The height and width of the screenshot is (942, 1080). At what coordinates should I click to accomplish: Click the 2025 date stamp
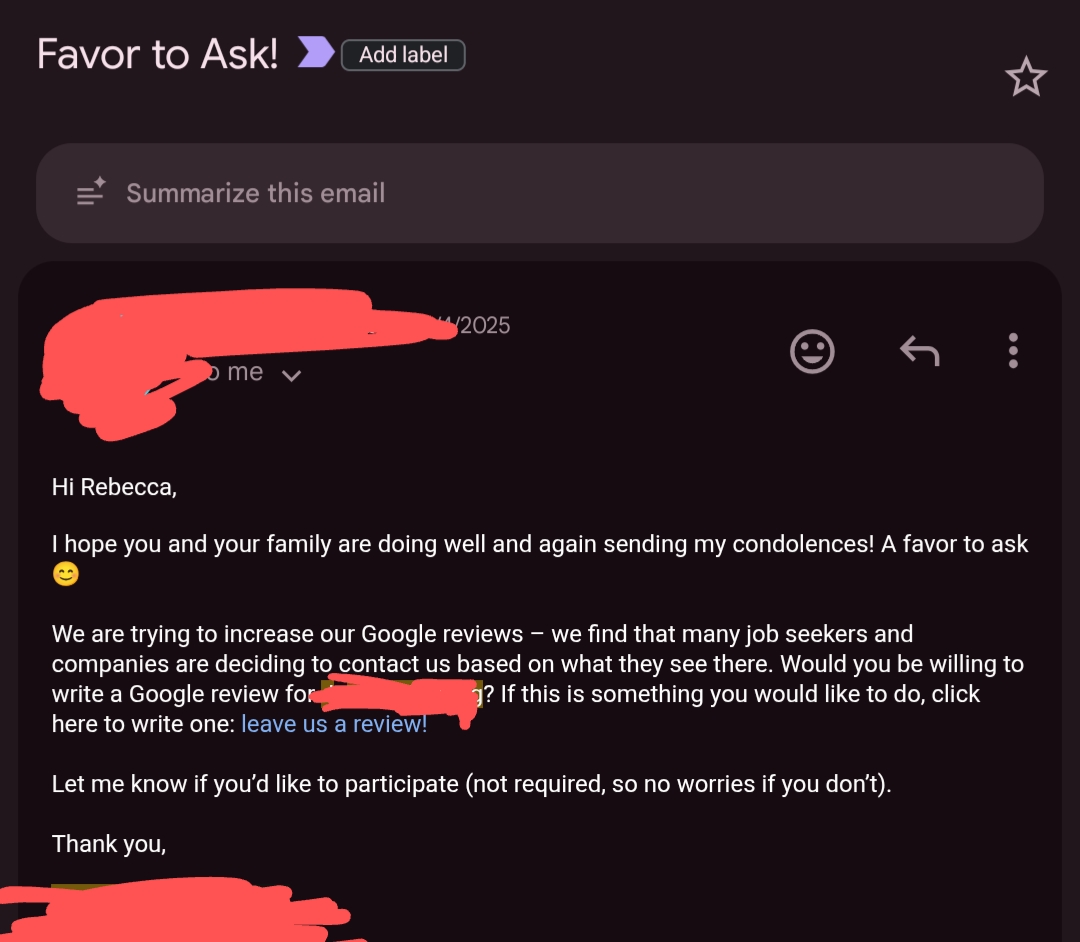(x=485, y=325)
